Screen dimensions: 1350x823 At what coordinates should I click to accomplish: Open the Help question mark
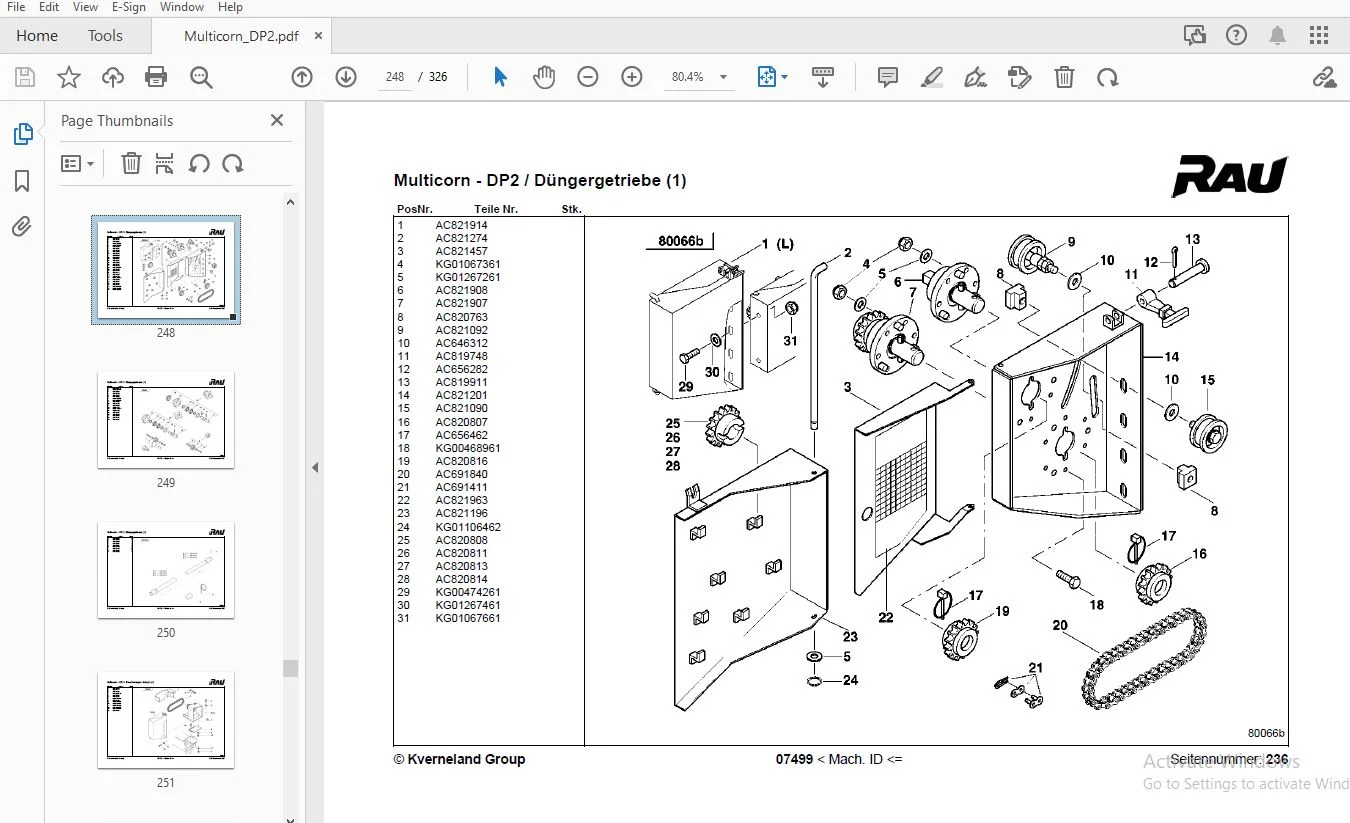(x=1236, y=36)
